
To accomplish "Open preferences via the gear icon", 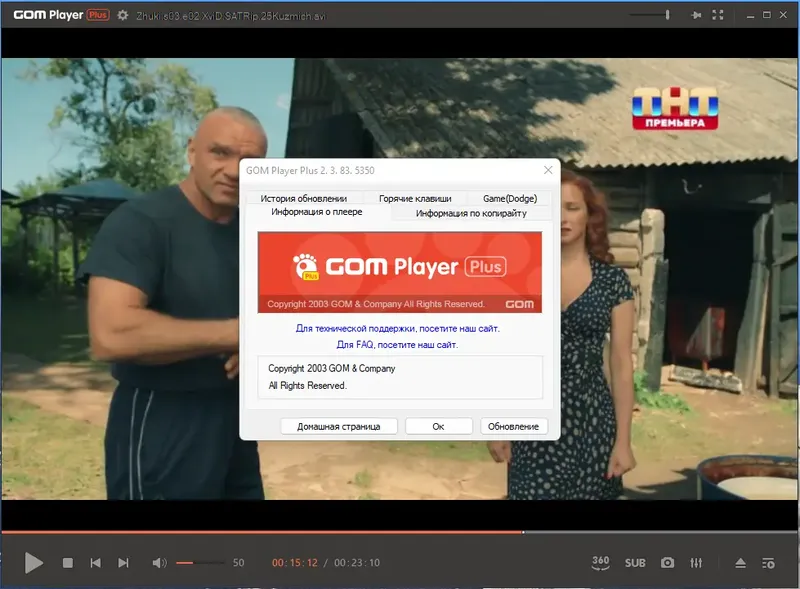I will tap(121, 15).
